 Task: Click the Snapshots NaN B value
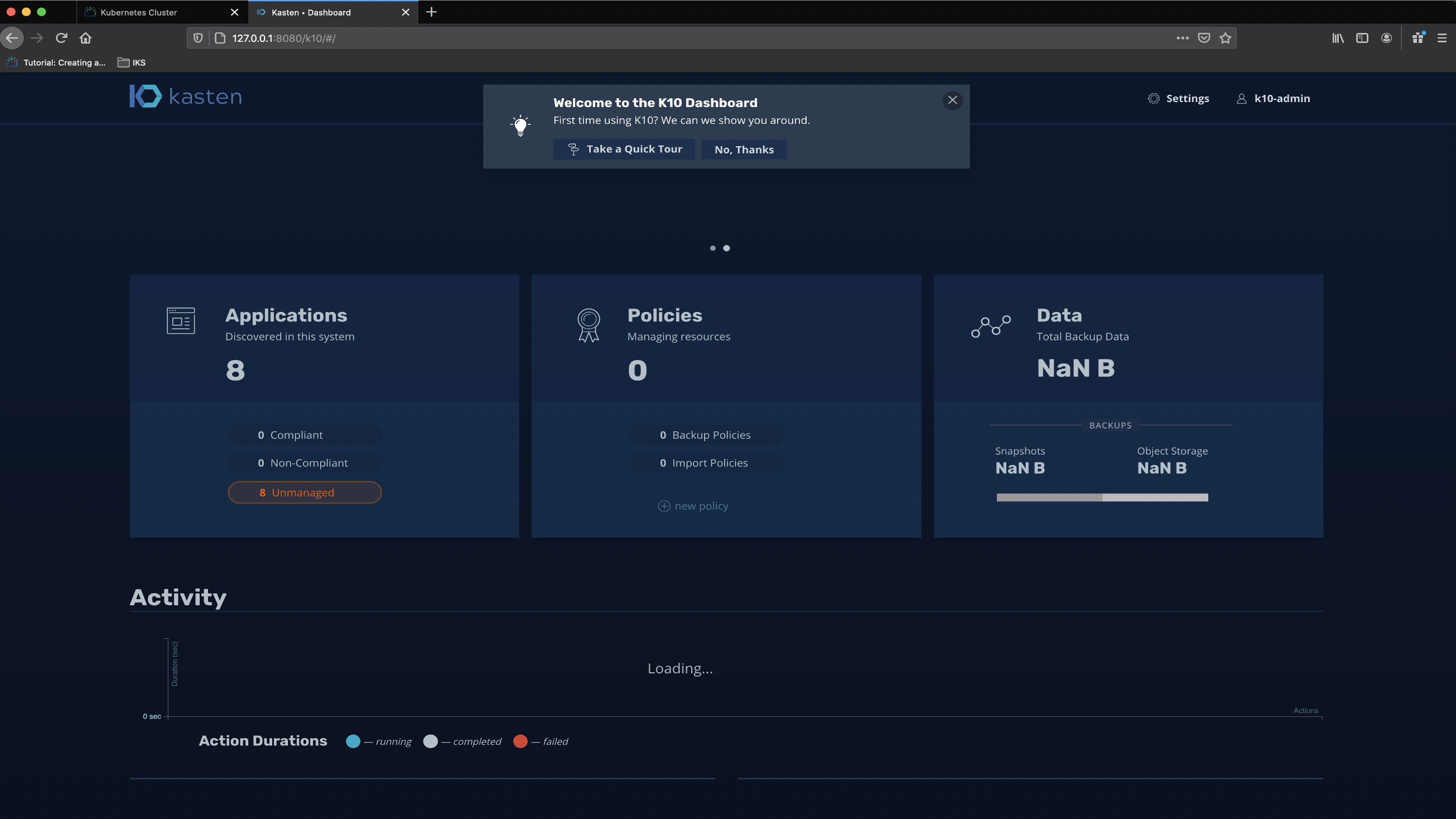point(1020,468)
